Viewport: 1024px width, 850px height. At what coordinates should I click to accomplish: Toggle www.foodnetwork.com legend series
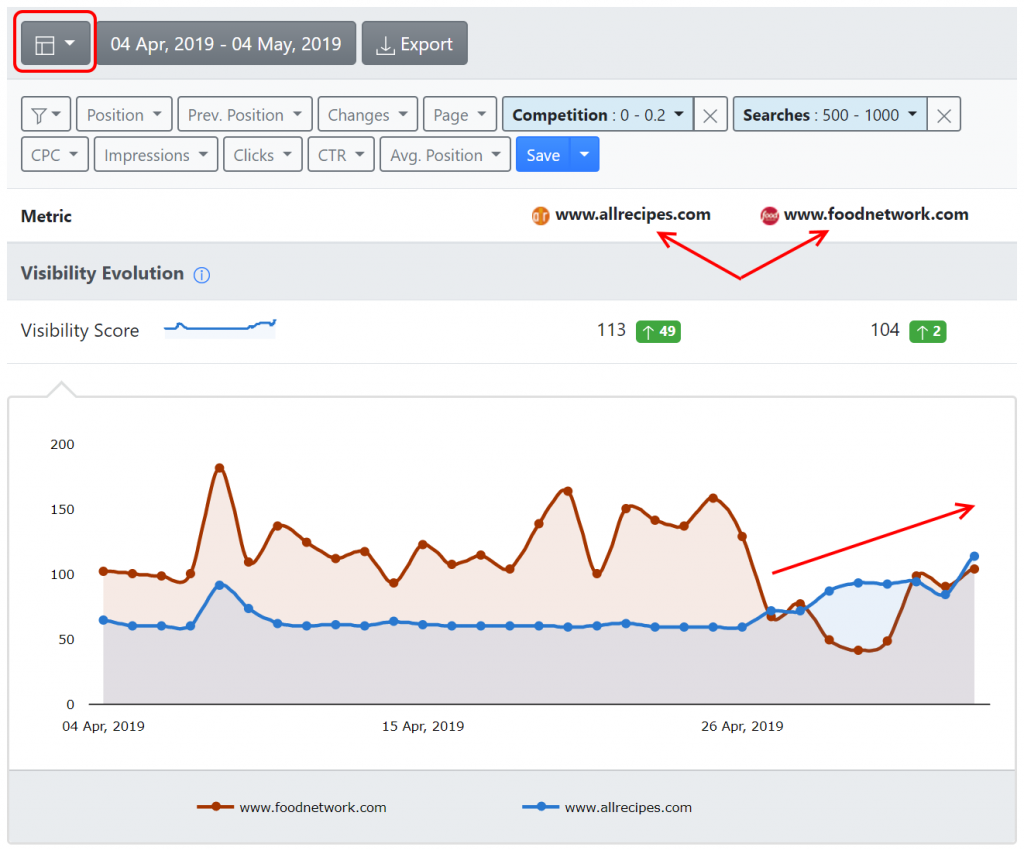(x=292, y=807)
